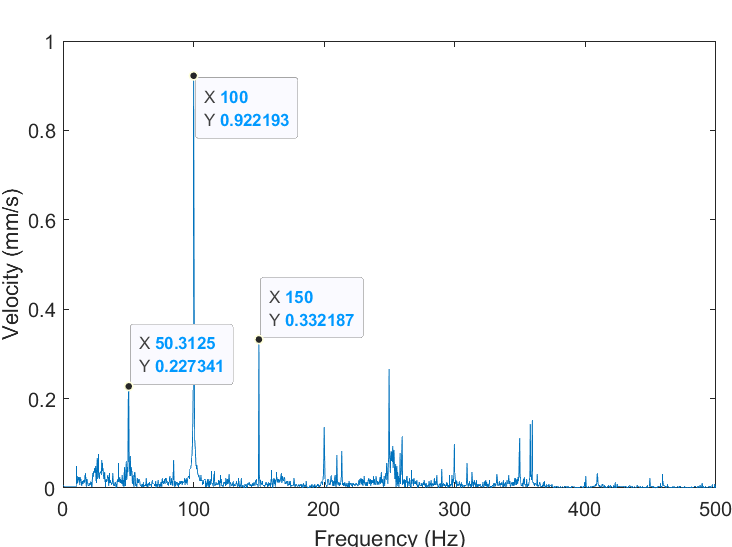Click the spectrum peak at 200 Hz

[324, 455]
